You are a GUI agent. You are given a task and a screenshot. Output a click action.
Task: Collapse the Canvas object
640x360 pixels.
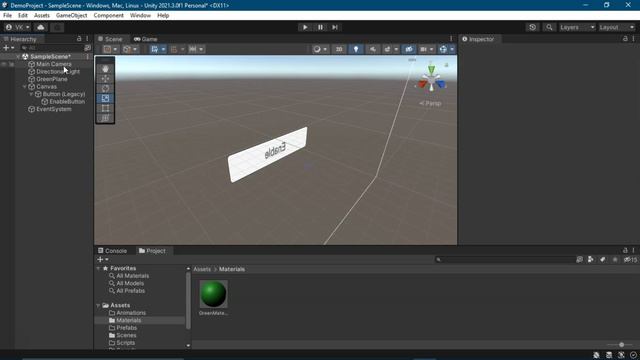[x=24, y=87]
